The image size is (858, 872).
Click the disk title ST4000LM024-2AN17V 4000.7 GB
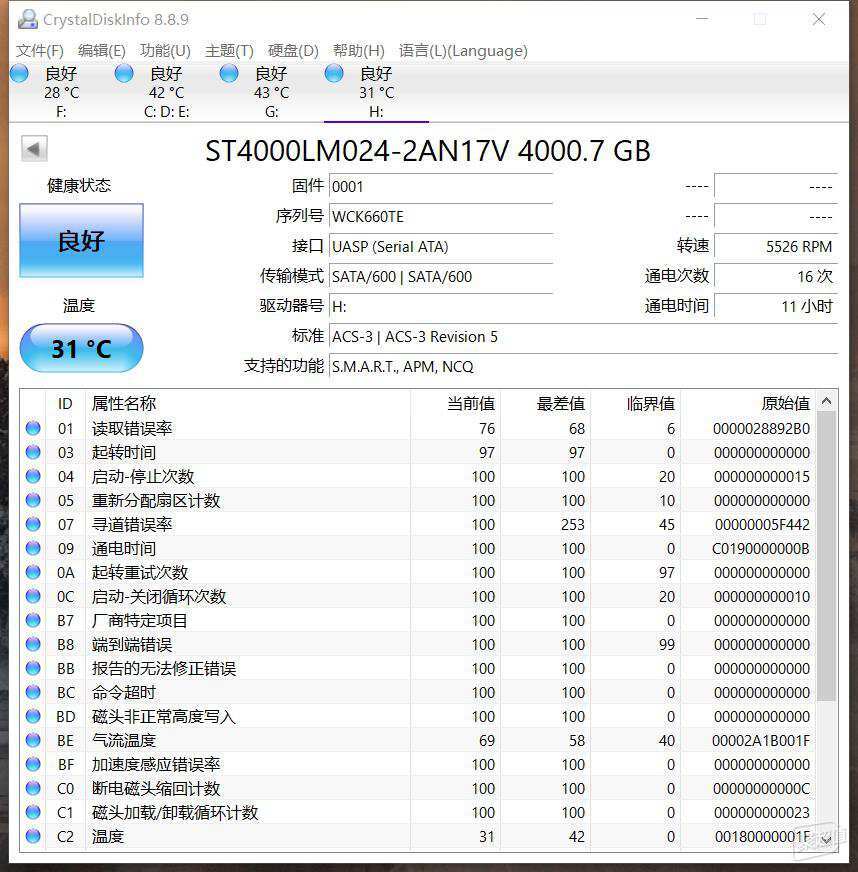click(428, 151)
